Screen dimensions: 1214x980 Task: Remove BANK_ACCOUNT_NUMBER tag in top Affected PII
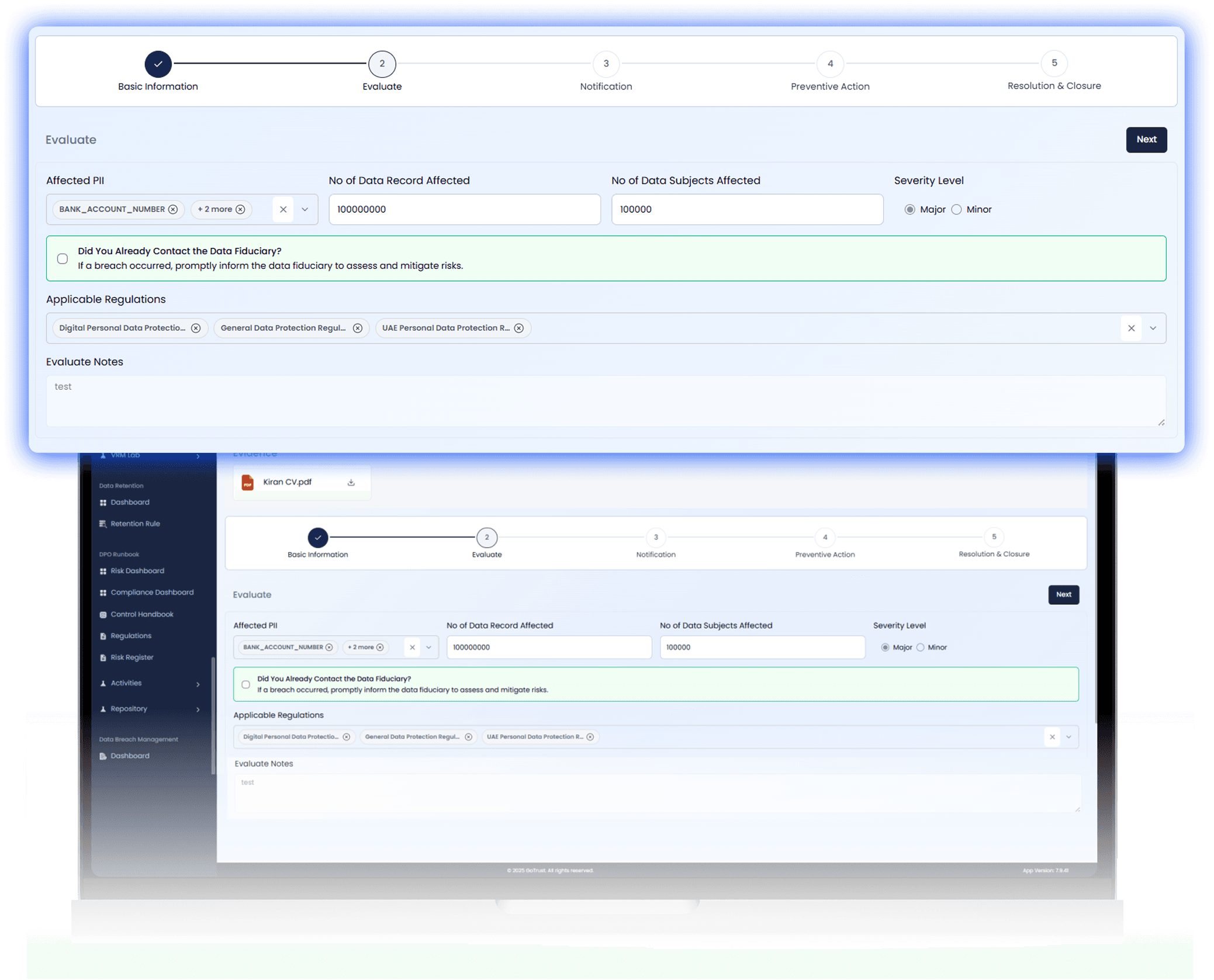pos(173,209)
